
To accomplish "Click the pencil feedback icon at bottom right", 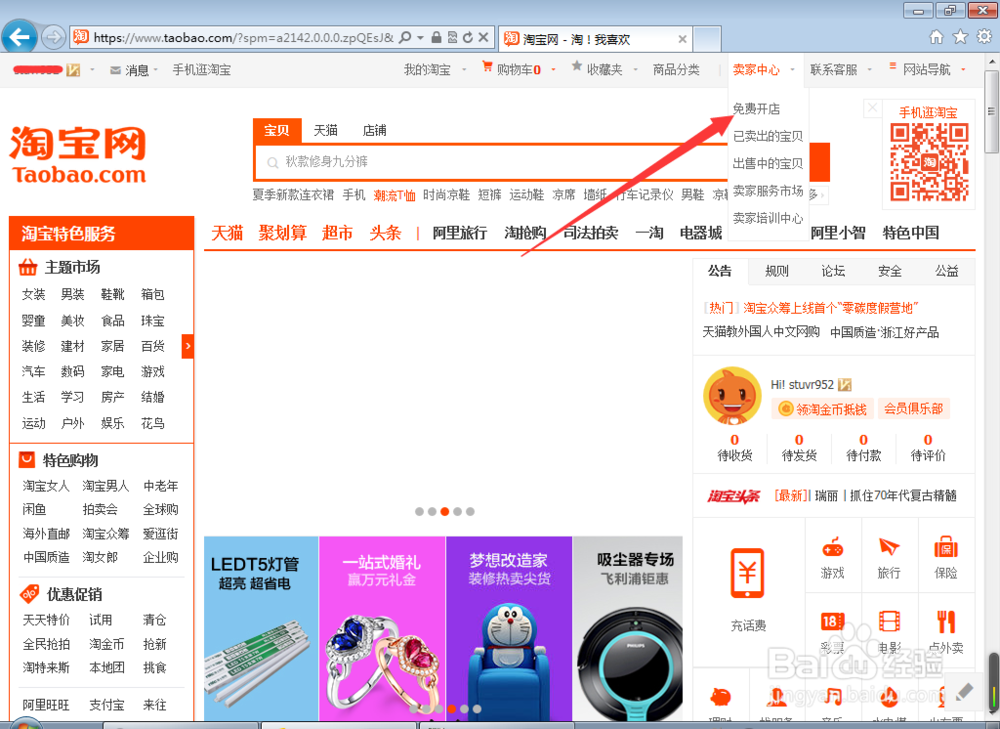I will click(964, 691).
